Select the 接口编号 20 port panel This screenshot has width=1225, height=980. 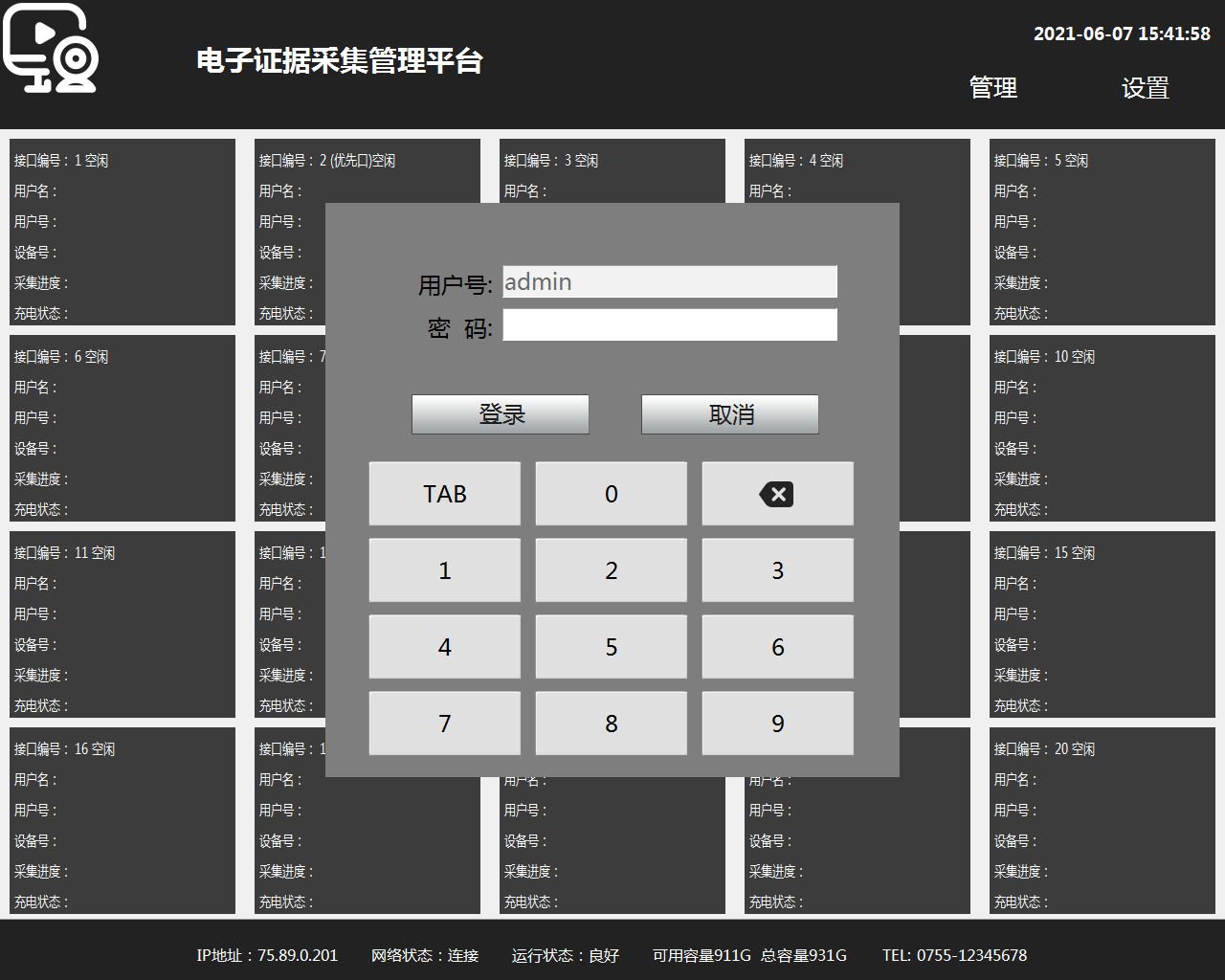click(1102, 821)
